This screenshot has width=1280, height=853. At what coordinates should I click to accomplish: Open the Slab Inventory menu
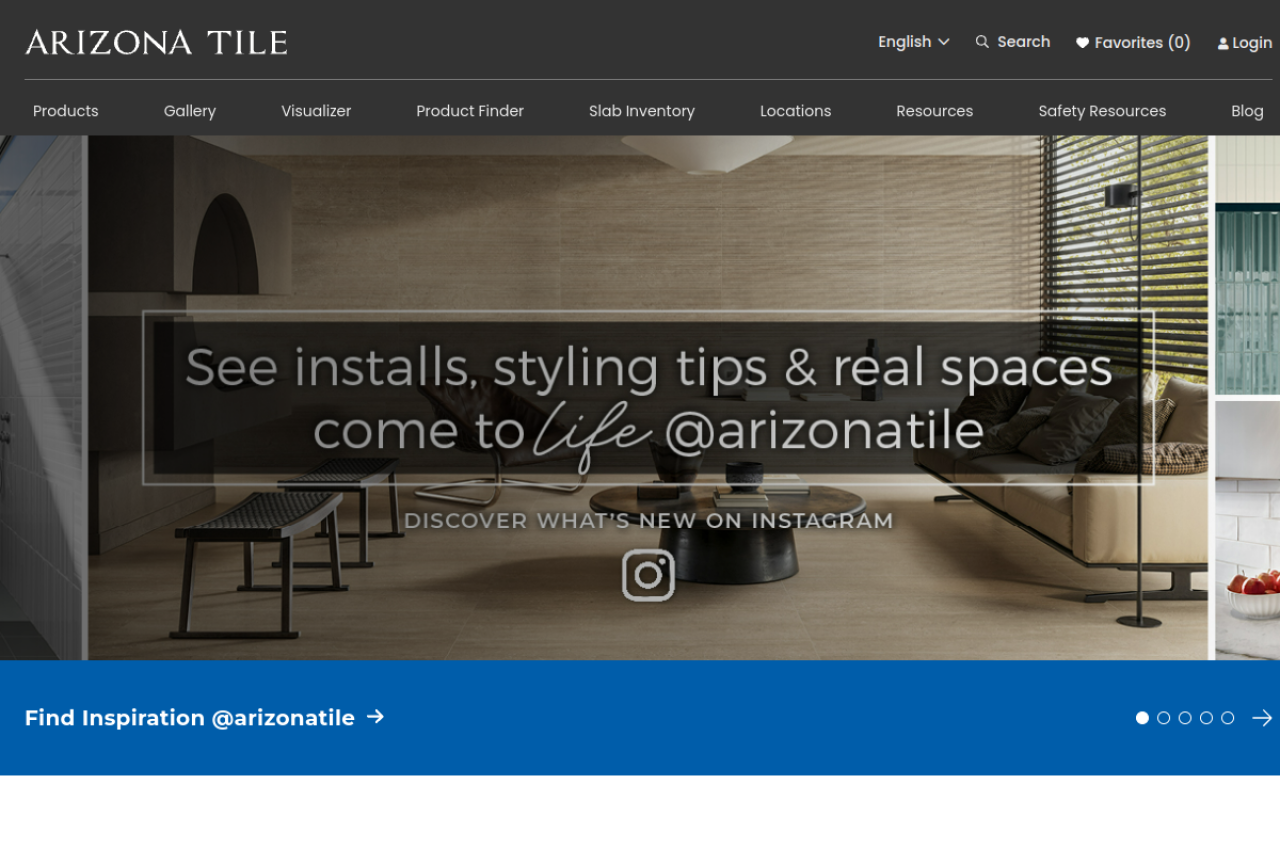pos(642,111)
